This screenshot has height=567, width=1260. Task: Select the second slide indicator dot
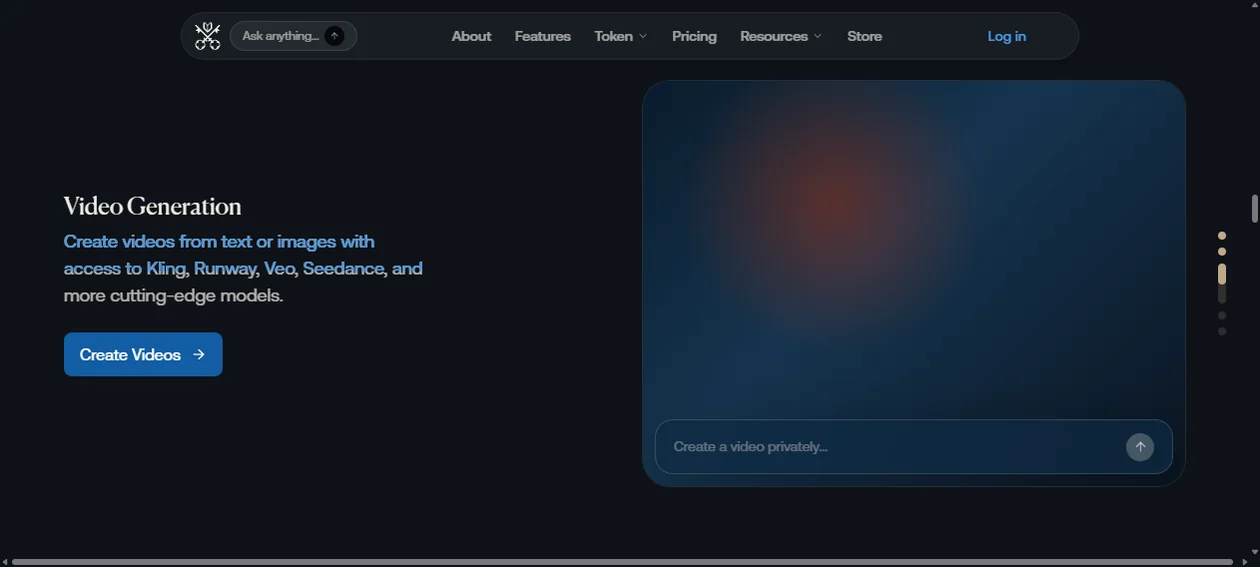(x=1222, y=251)
